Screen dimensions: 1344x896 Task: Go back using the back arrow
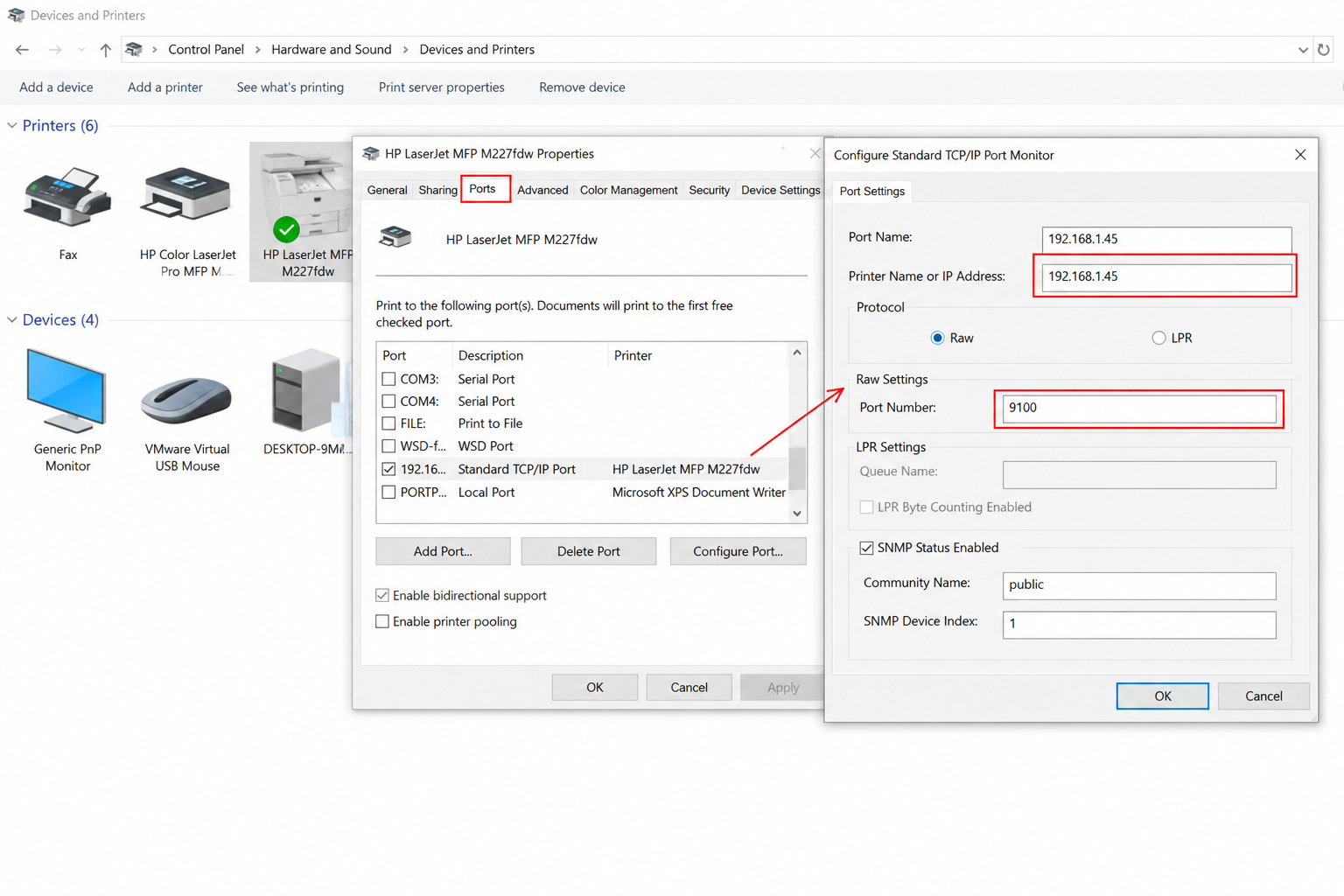click(x=23, y=50)
